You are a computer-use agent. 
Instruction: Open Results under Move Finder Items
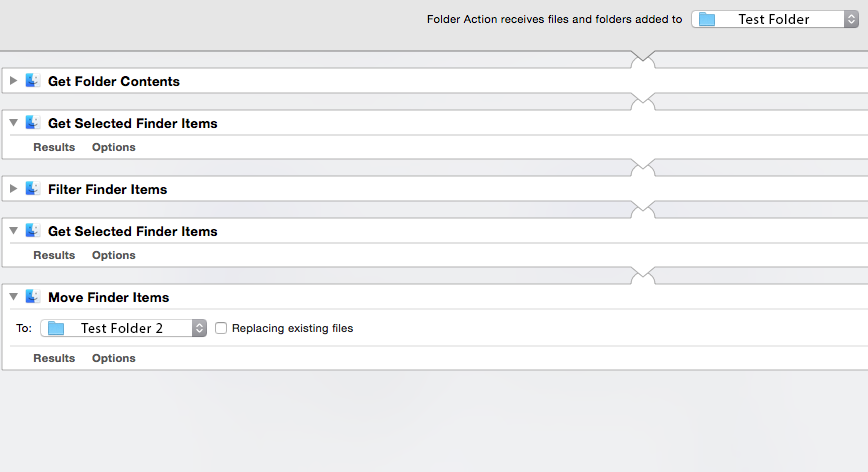(x=54, y=358)
